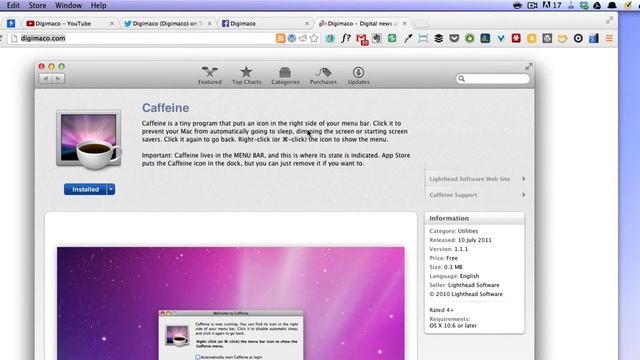This screenshot has width=640, height=360.
Task: Click the 'Category: Utilities' info line
Action: [x=453, y=231]
